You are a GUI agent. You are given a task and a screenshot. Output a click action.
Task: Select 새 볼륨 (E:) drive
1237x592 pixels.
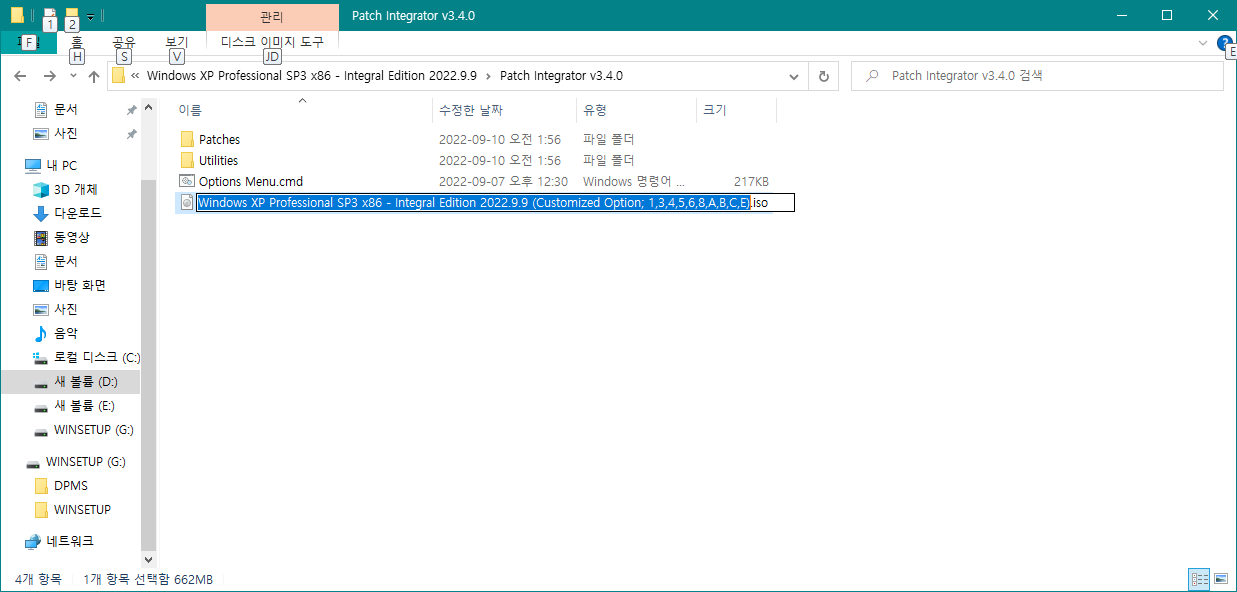pyautogui.click(x=84, y=405)
